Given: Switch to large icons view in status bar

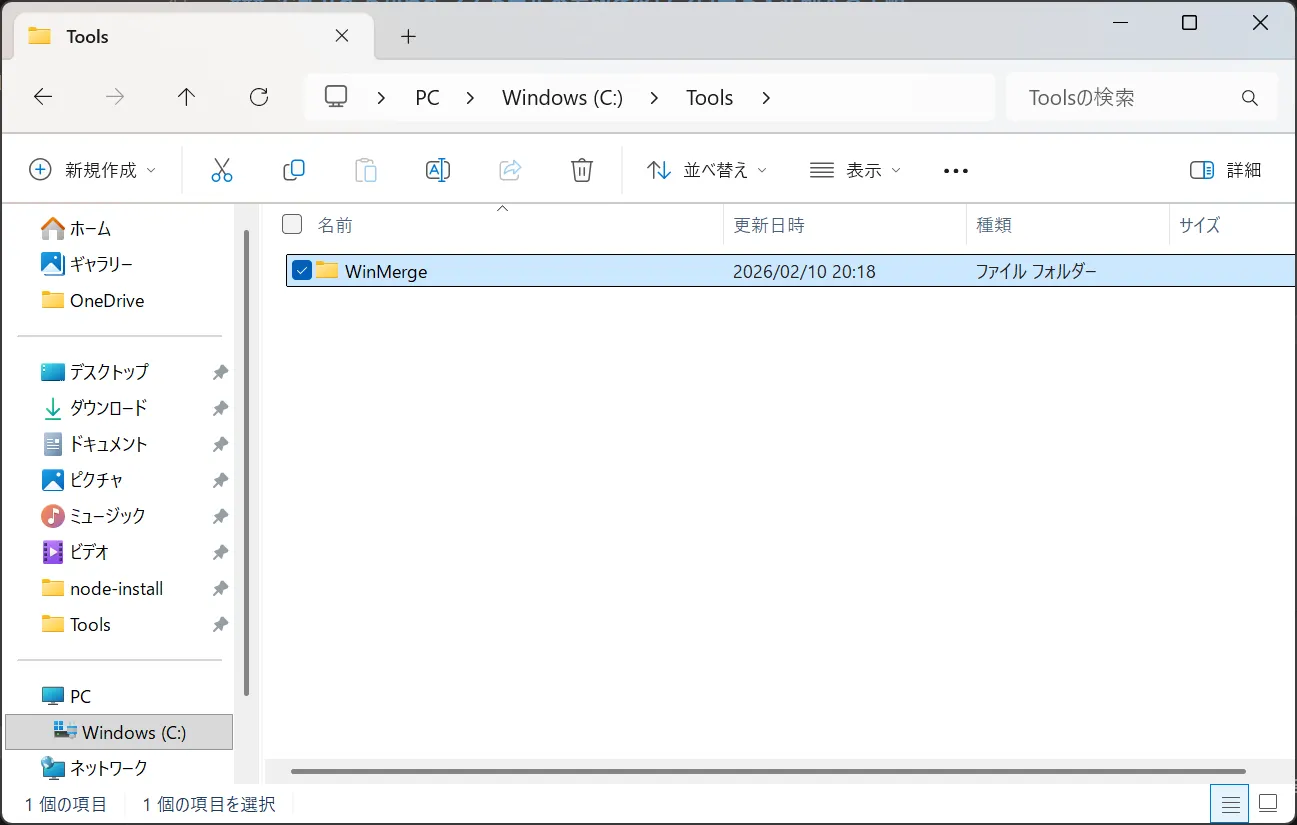Looking at the screenshot, I should pyautogui.click(x=1268, y=803).
